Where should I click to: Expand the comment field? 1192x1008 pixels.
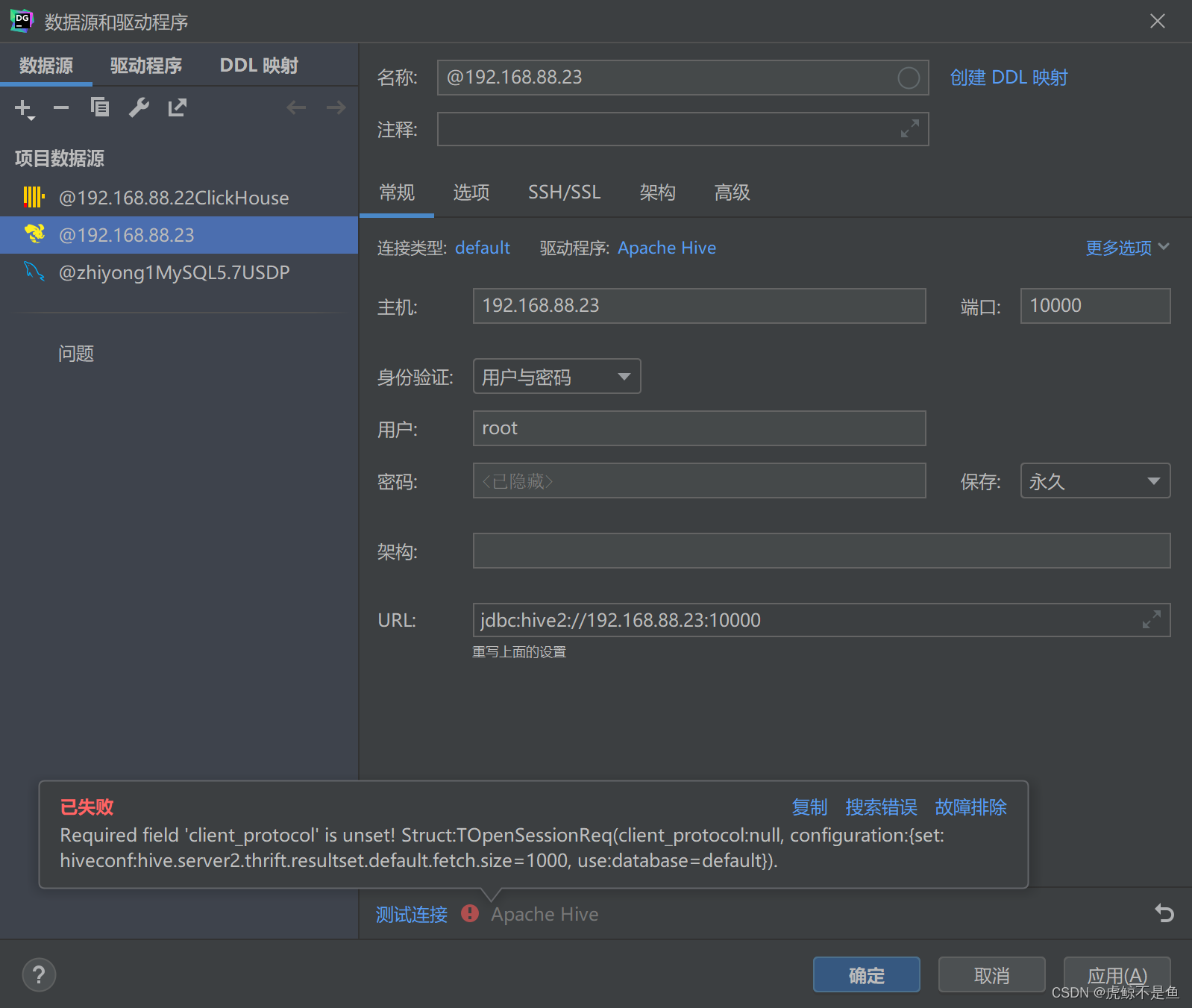(x=909, y=130)
